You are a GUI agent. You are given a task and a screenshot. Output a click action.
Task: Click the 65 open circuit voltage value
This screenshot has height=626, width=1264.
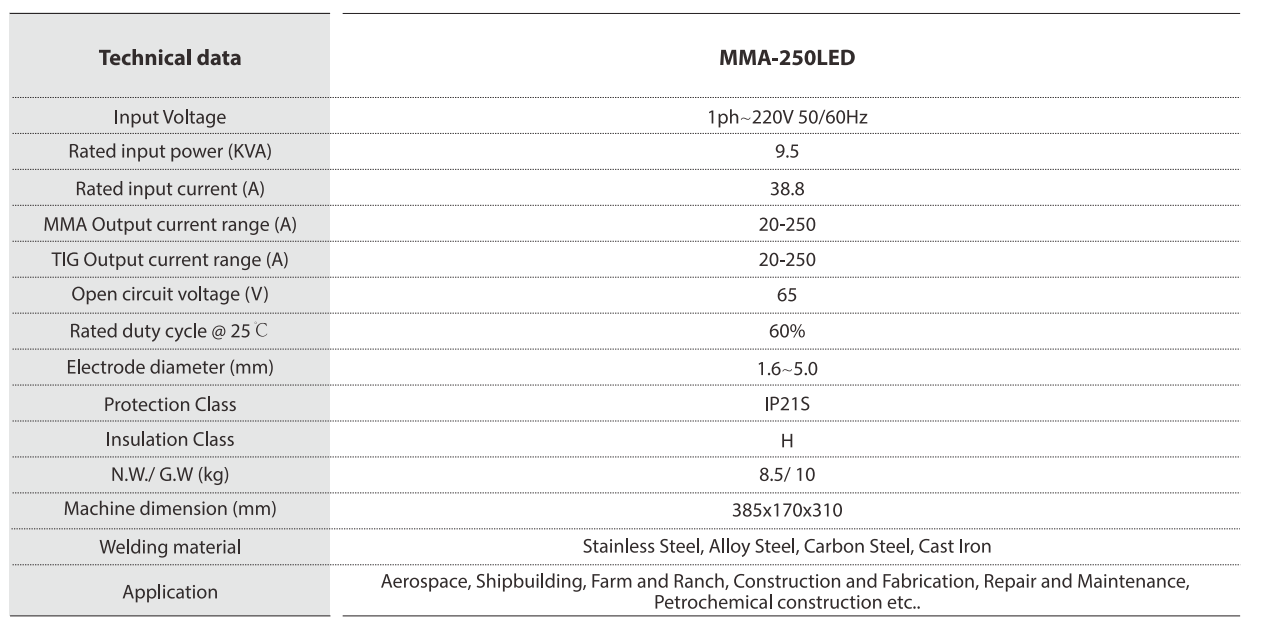[787, 295]
